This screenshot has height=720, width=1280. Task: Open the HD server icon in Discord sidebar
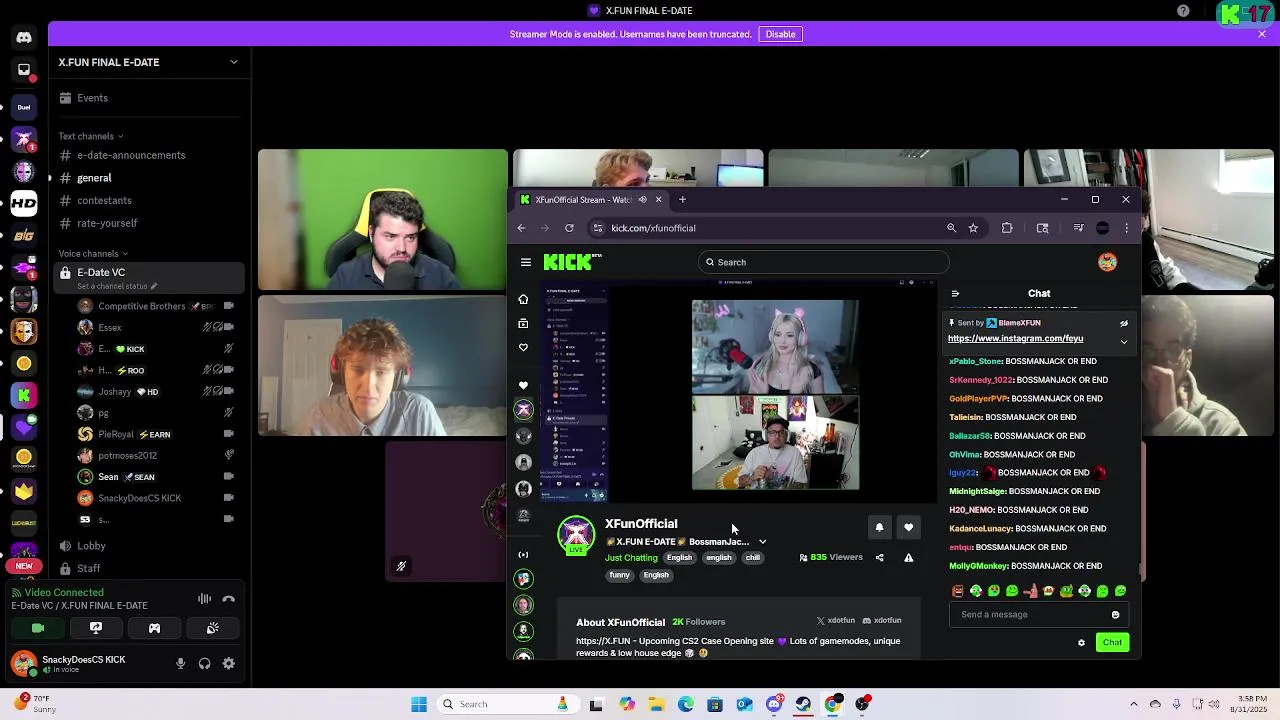[x=24, y=203]
